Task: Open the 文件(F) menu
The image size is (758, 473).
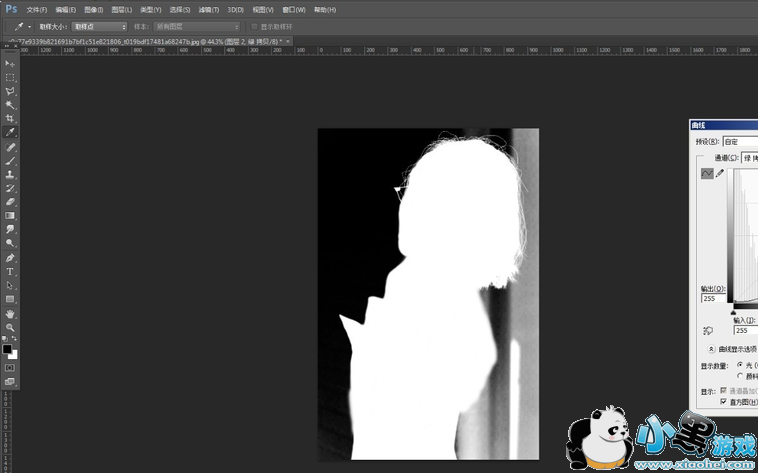Action: (37, 9)
